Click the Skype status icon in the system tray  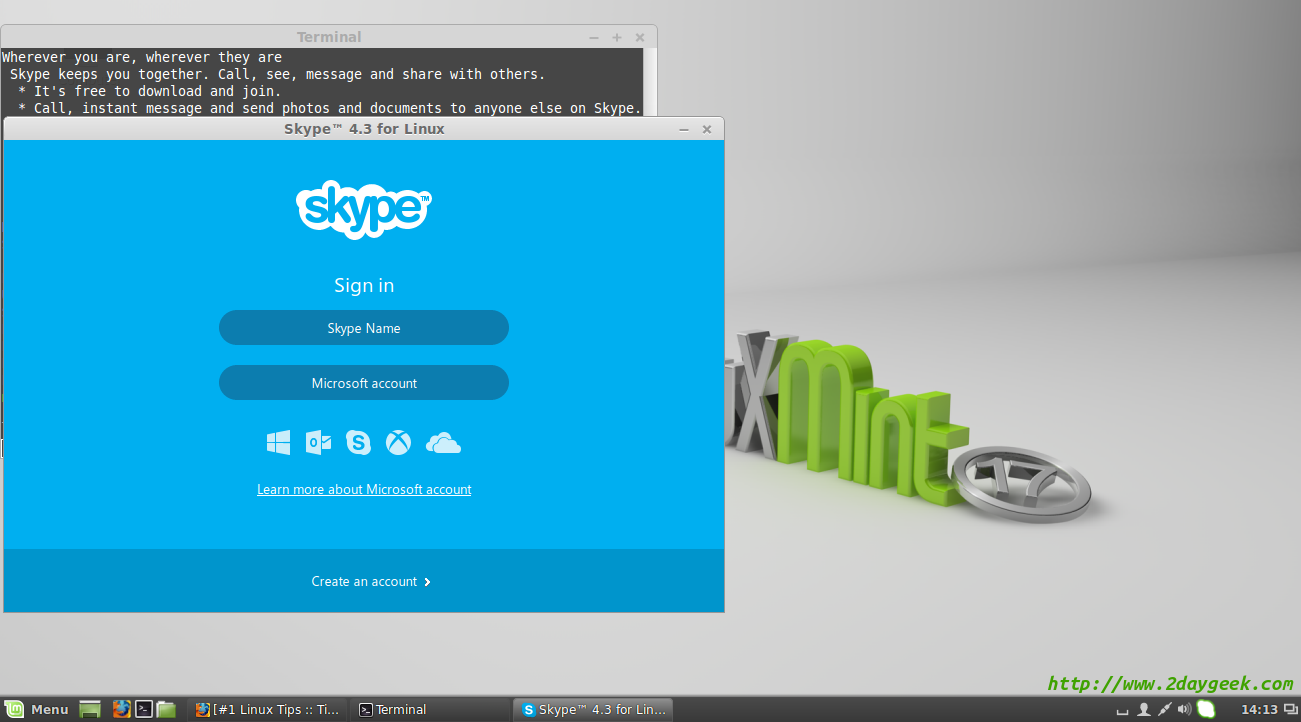click(1206, 709)
